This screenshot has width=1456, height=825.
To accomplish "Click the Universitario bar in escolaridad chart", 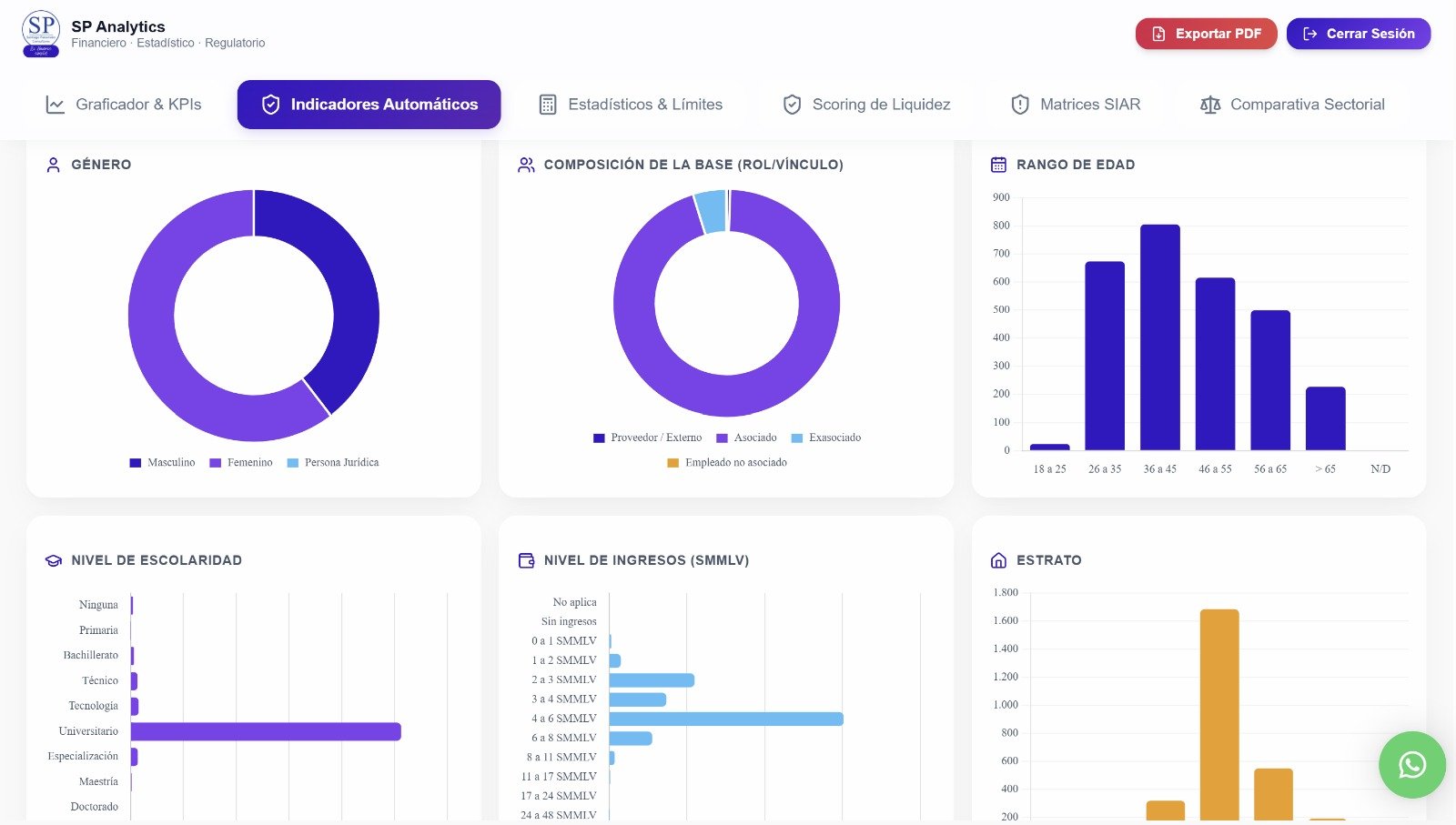I will (266, 731).
